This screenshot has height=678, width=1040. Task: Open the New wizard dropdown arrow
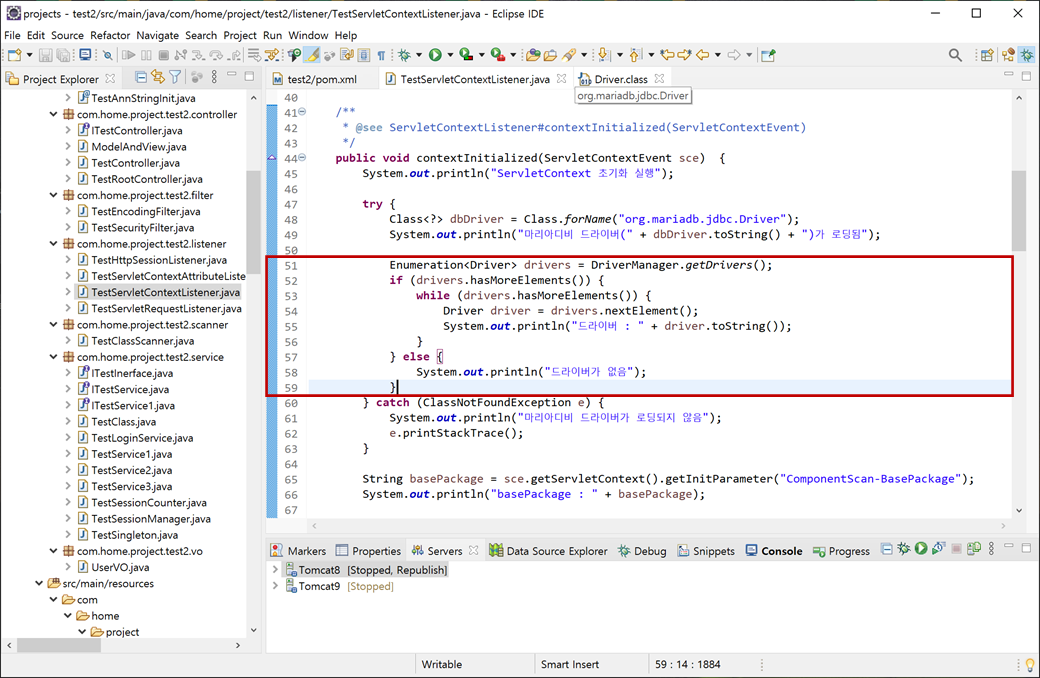[x=30, y=55]
